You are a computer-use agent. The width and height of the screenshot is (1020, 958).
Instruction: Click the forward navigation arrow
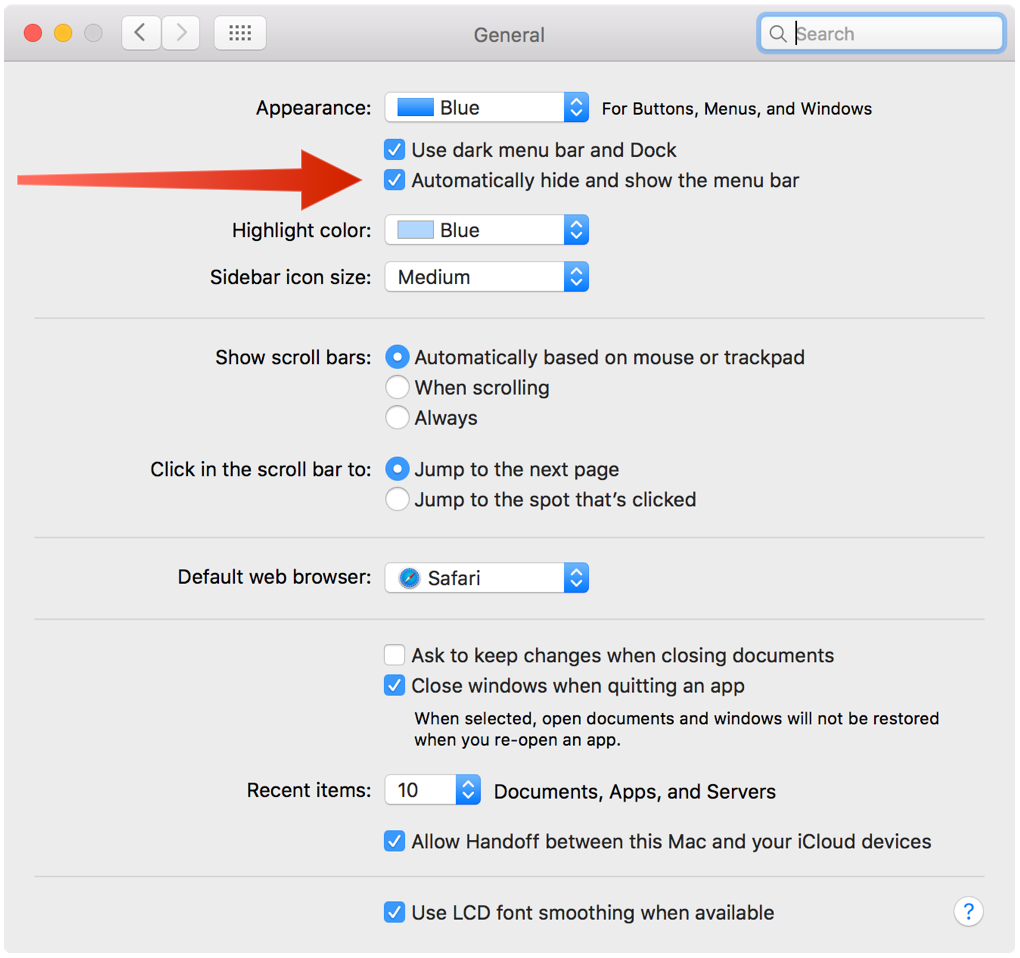point(180,33)
